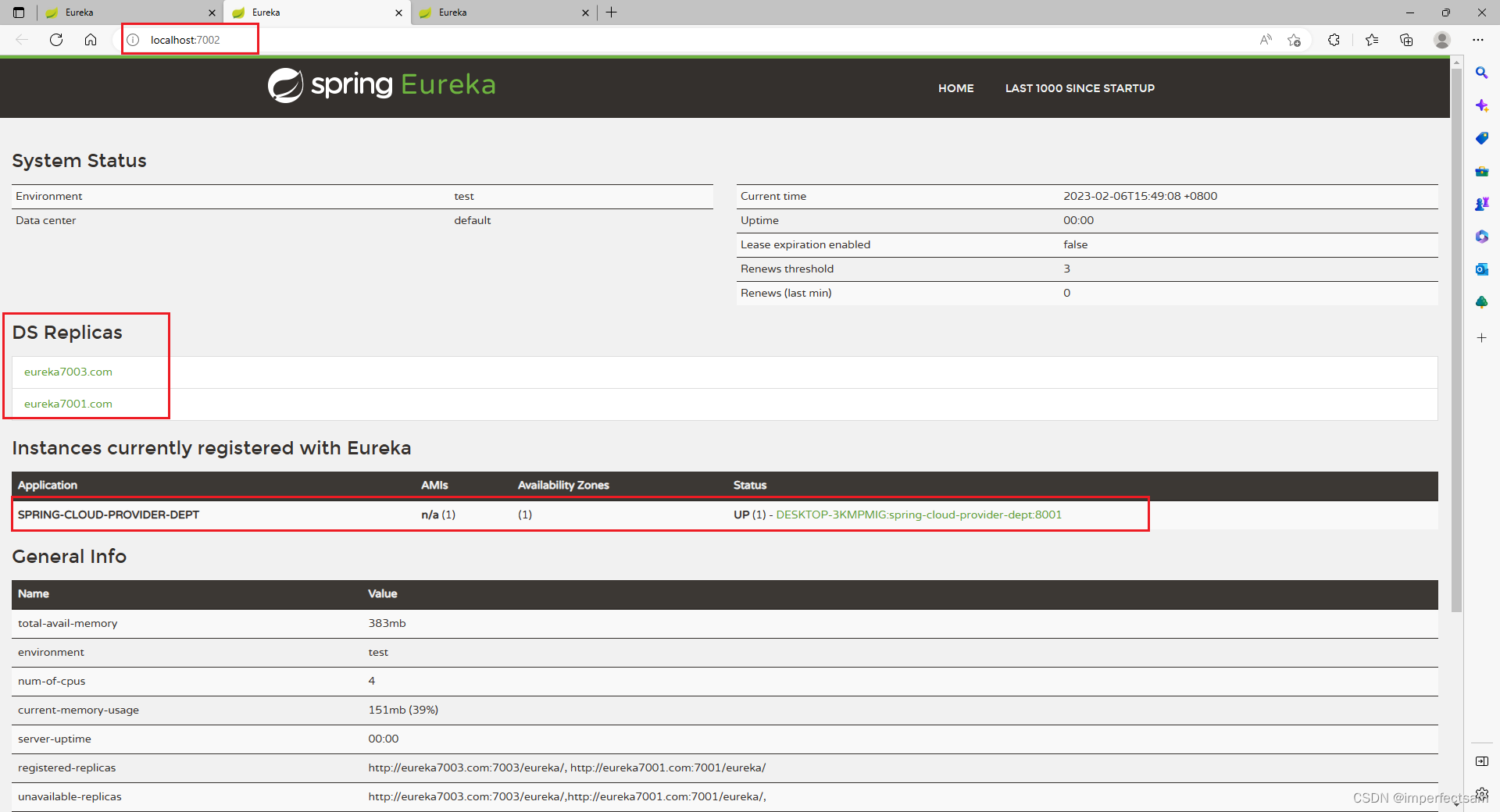Image resolution: width=1500 pixels, height=812 pixels.
Task: Open the sidebar Outlook icon
Action: (1481, 269)
